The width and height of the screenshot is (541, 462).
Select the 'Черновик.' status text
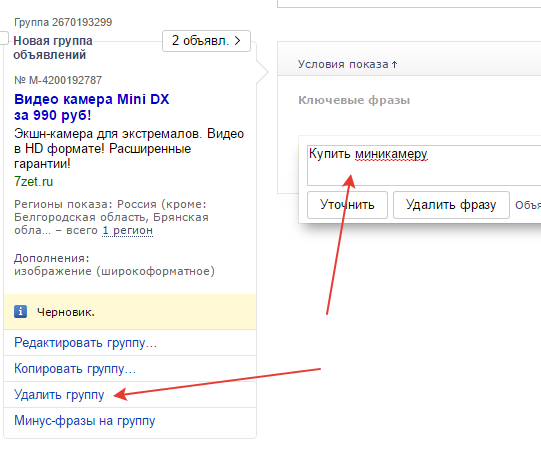[66, 312]
